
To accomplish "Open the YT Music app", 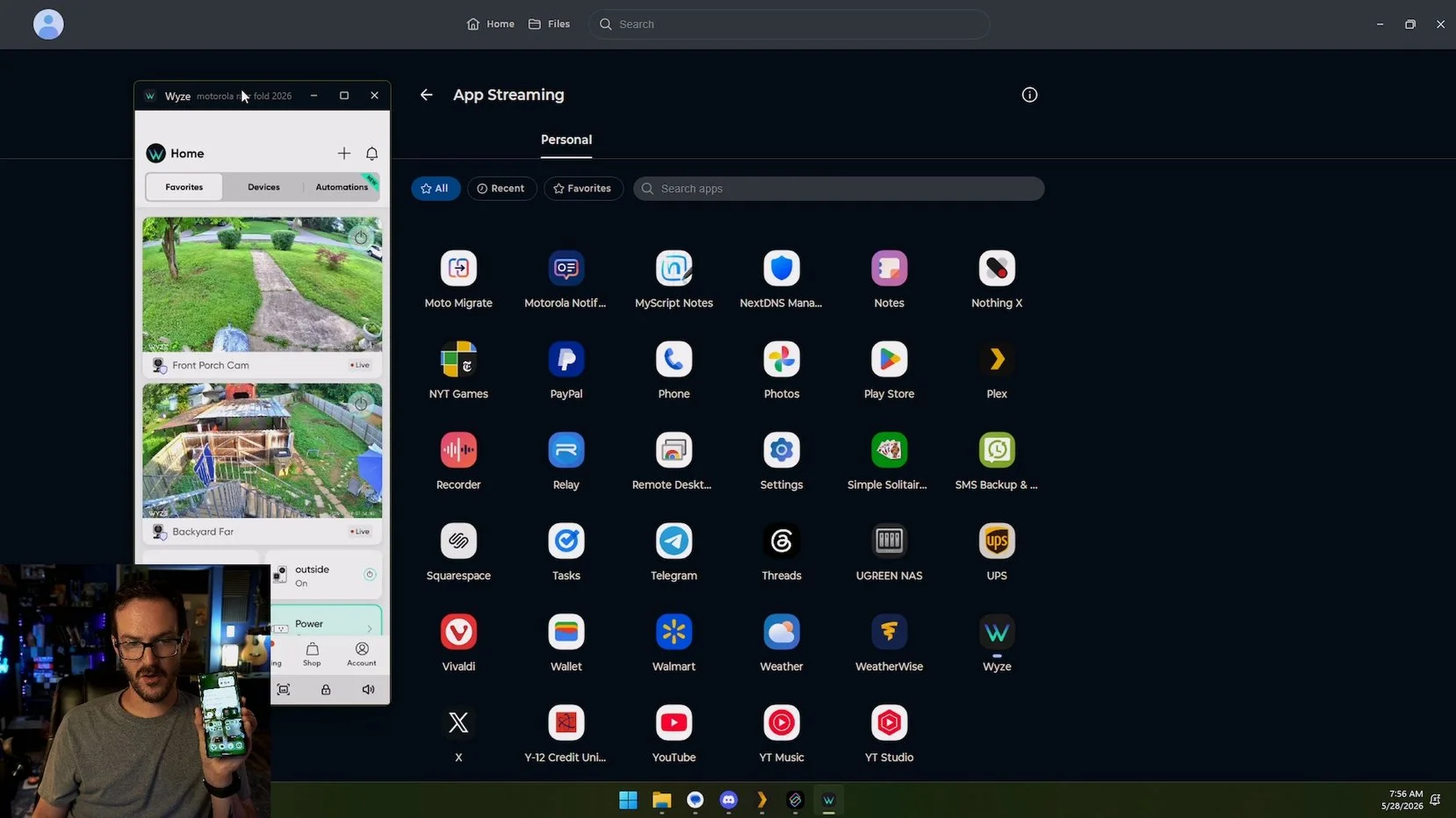I will (782, 722).
